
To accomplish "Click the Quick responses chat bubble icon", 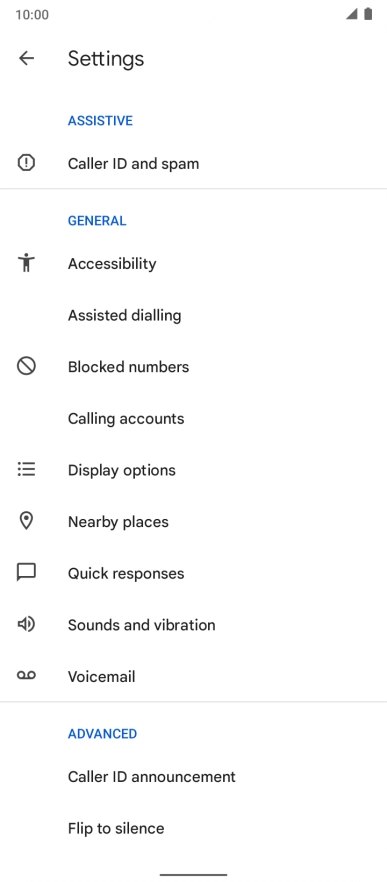I will coord(26,573).
